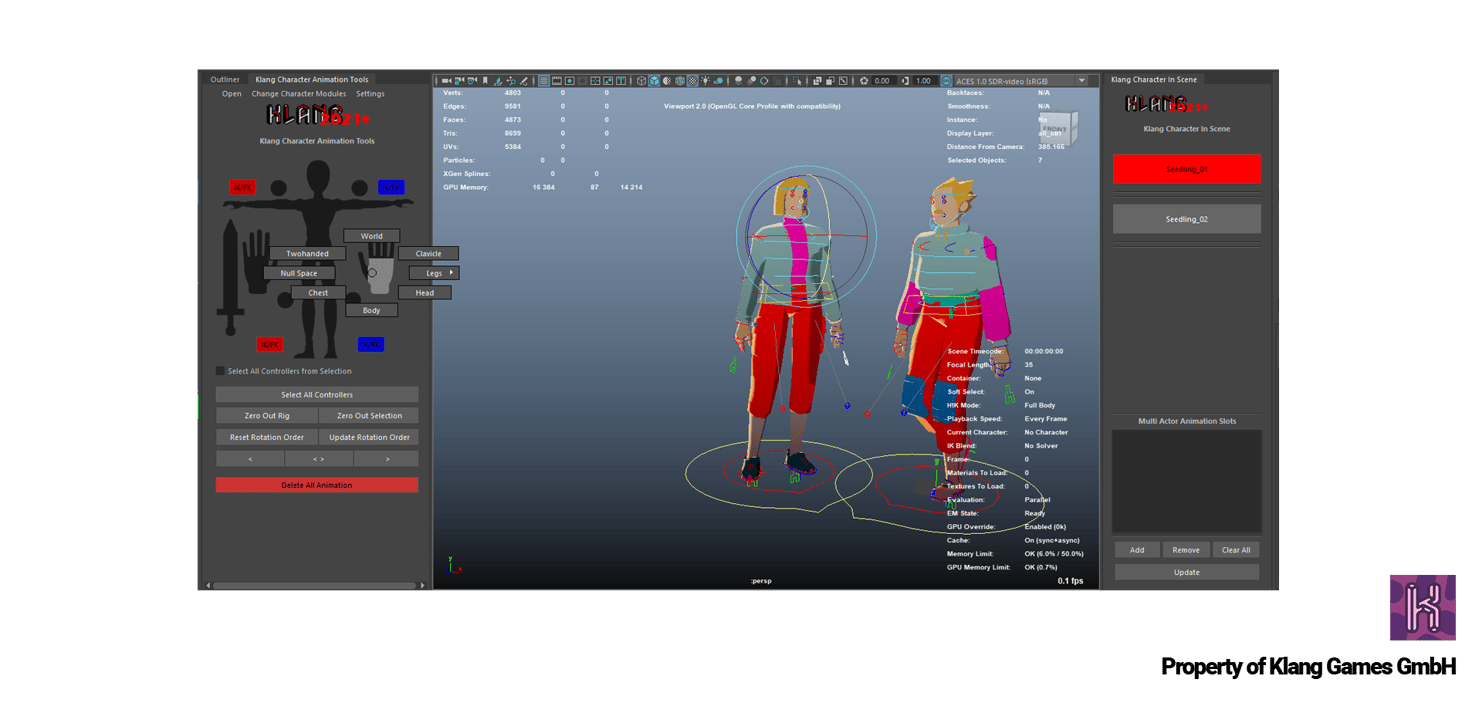The image size is (1482, 703).
Task: Toggle viewport wireframe cube icon
Action: pos(641,81)
